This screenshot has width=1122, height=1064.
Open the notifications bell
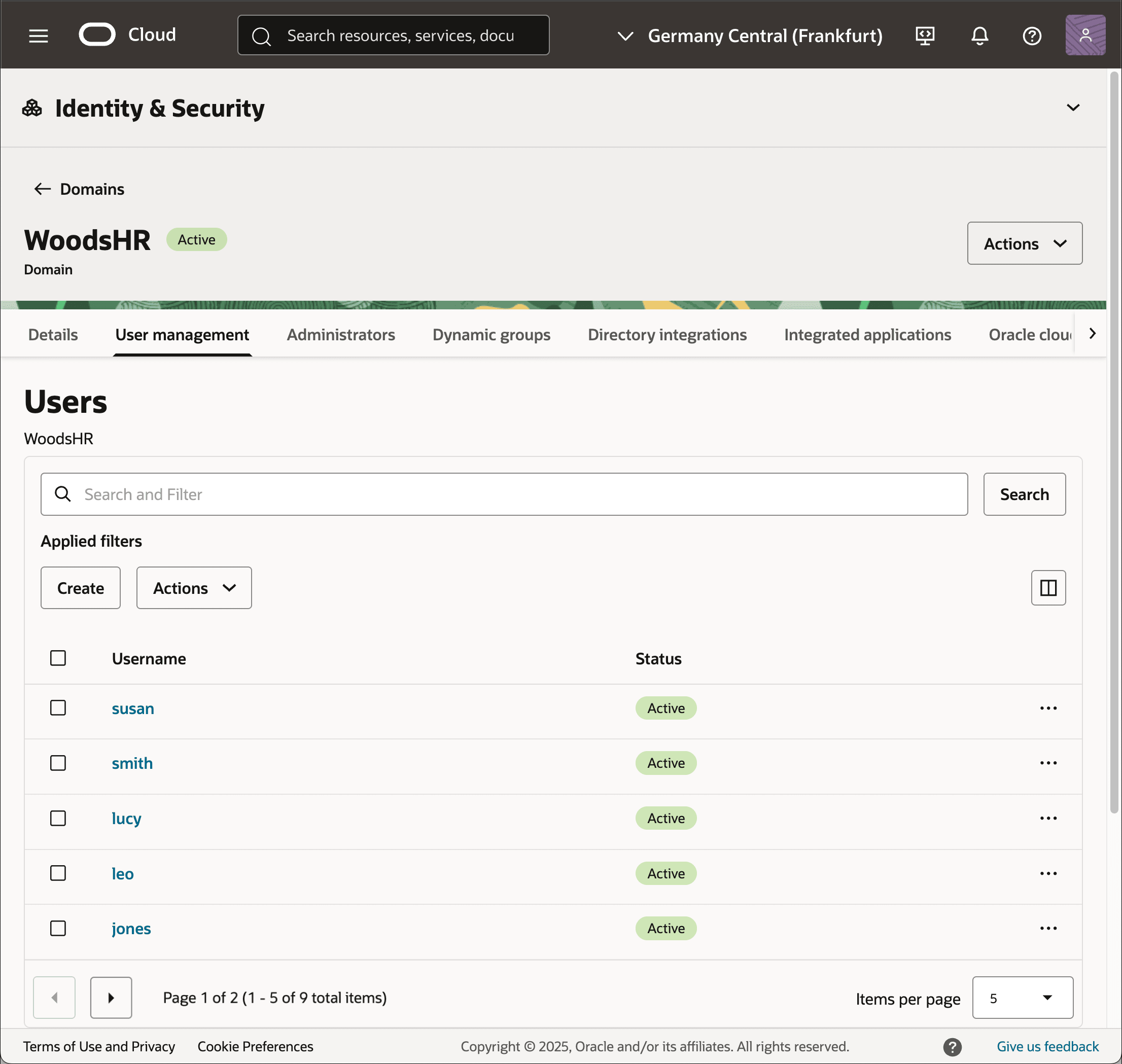(979, 36)
